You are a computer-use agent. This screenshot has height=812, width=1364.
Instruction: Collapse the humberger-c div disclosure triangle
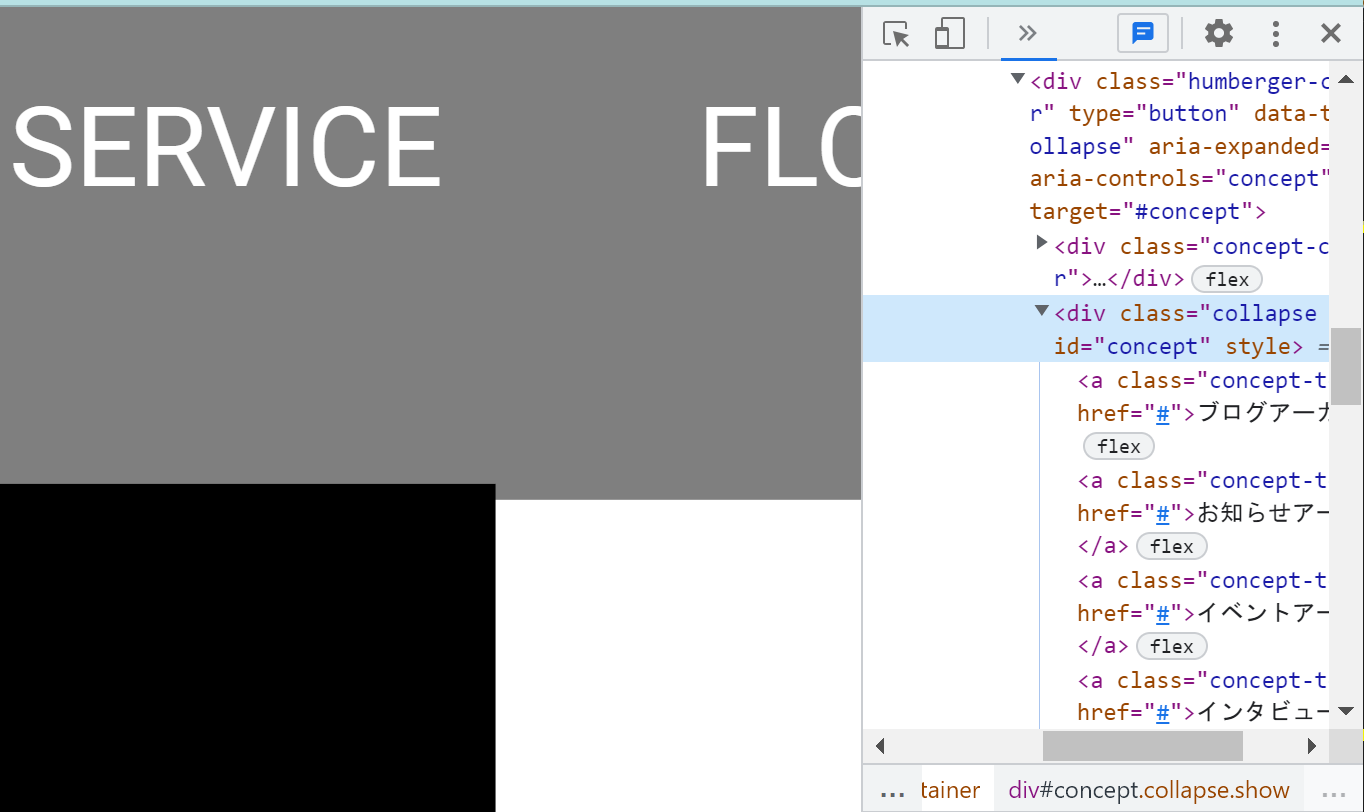[1016, 78]
